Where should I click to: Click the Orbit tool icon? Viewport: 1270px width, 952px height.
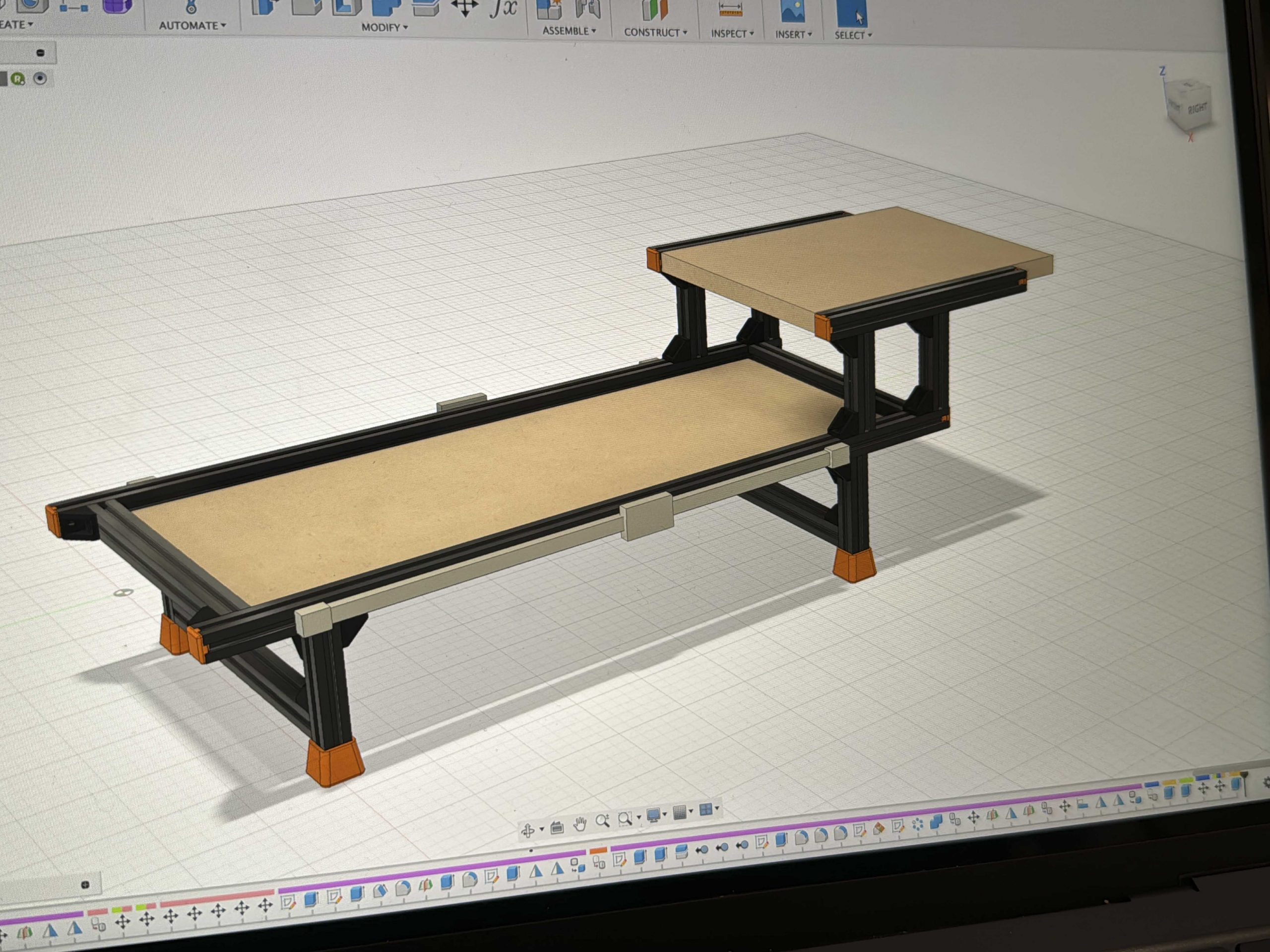[x=527, y=831]
